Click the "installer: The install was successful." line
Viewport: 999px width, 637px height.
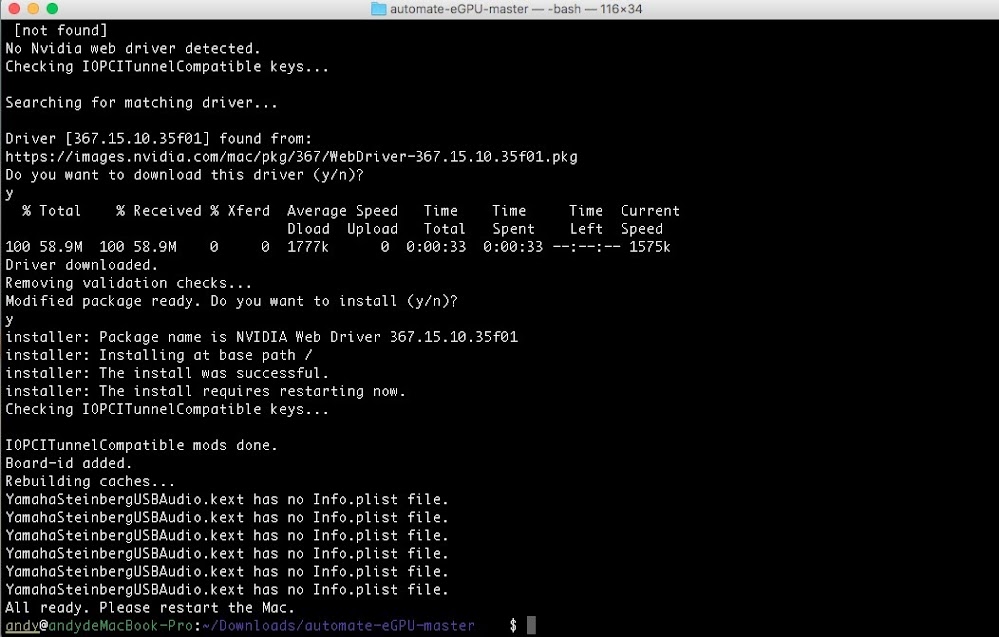[x=167, y=373]
